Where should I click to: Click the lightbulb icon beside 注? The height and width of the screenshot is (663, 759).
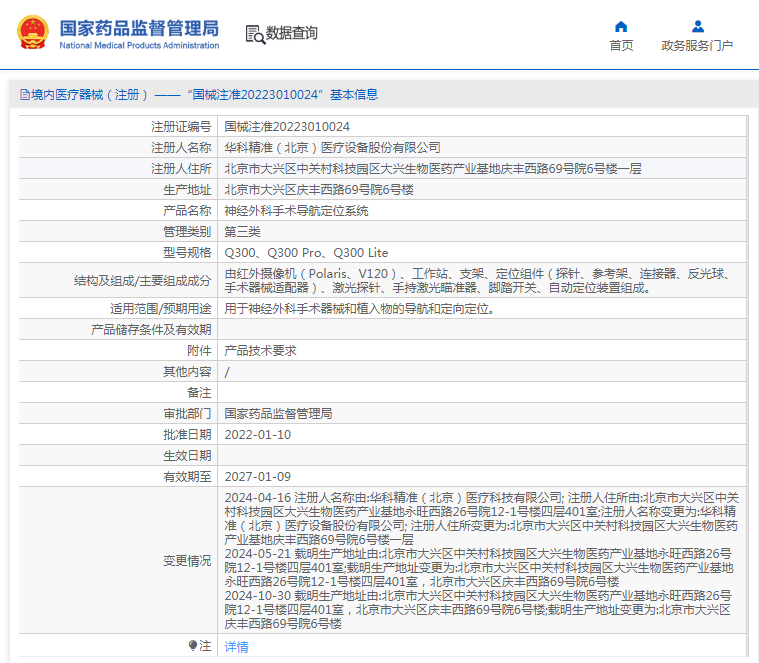[193, 646]
